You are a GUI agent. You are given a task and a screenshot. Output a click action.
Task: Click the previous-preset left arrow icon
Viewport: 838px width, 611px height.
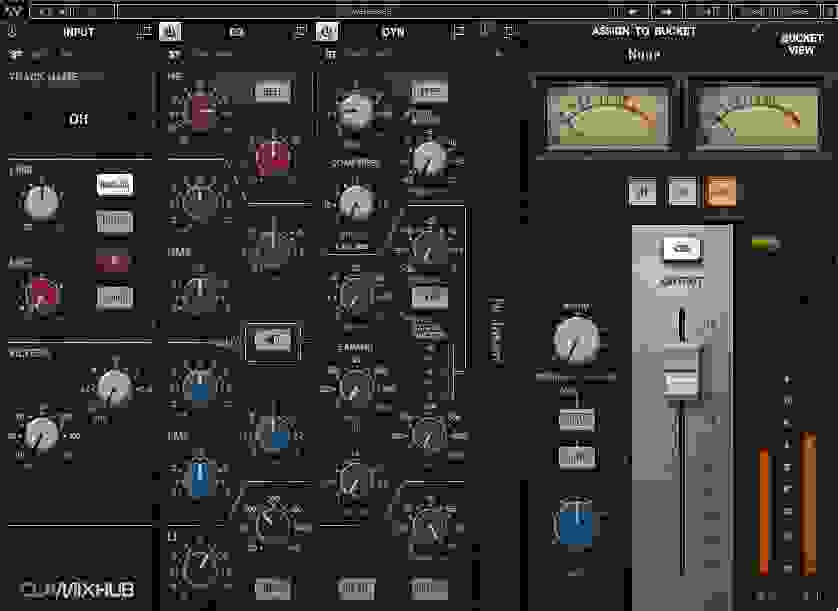(636, 11)
